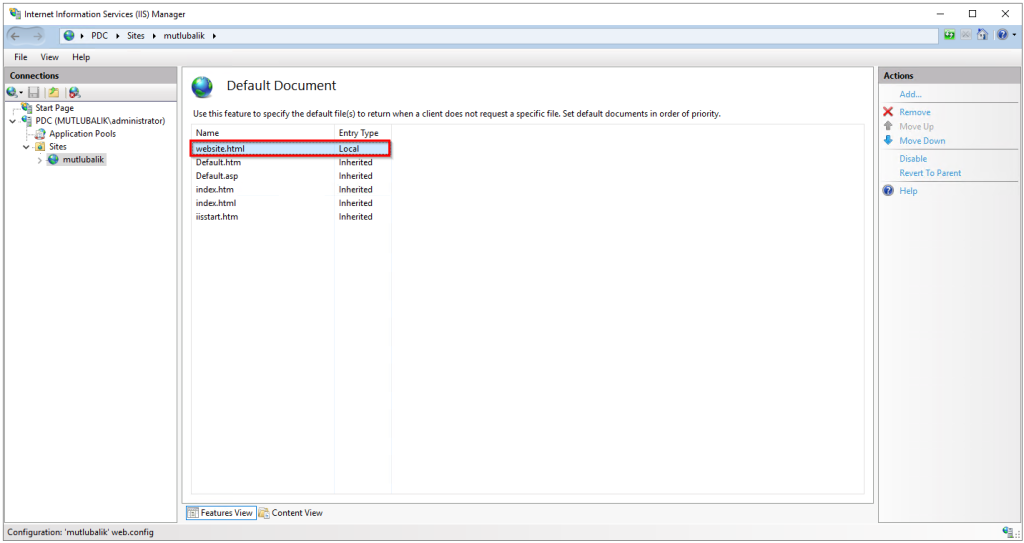Click the mutlubalik site globe icon
Viewport: 1024px width, 543px height.
click(x=54, y=159)
